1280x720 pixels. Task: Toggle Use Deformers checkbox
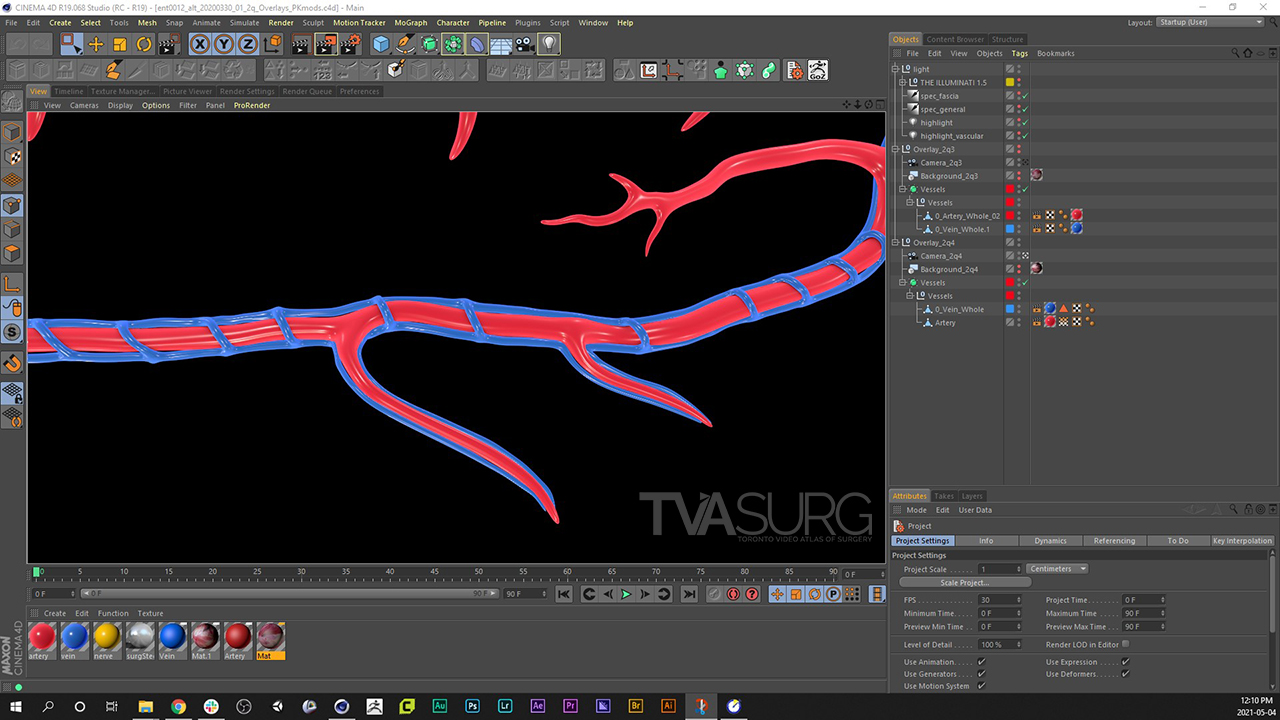pyautogui.click(x=1126, y=674)
